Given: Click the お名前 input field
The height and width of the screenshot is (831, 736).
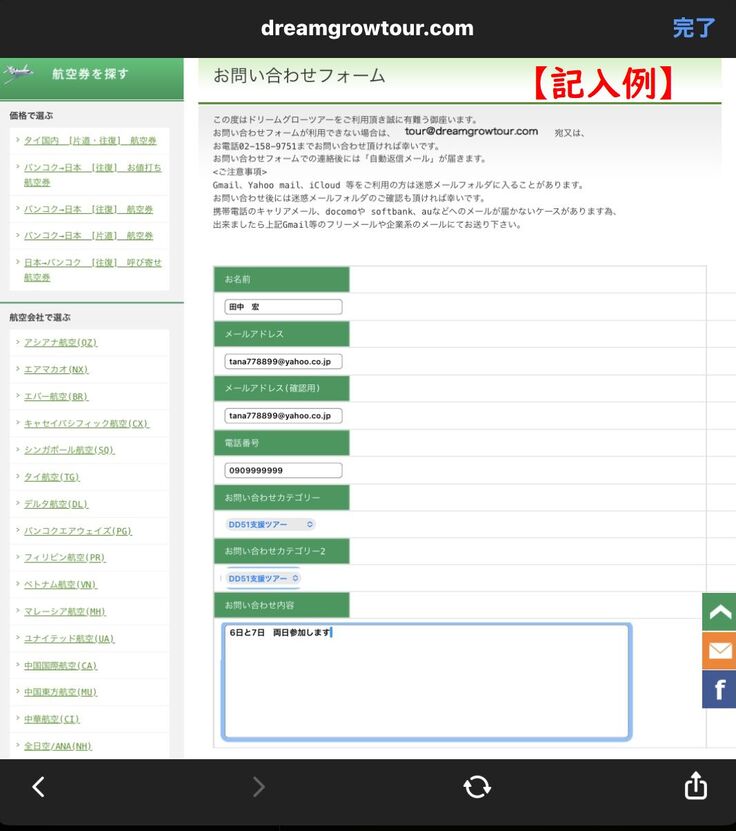Looking at the screenshot, I should pyautogui.click(x=284, y=307).
